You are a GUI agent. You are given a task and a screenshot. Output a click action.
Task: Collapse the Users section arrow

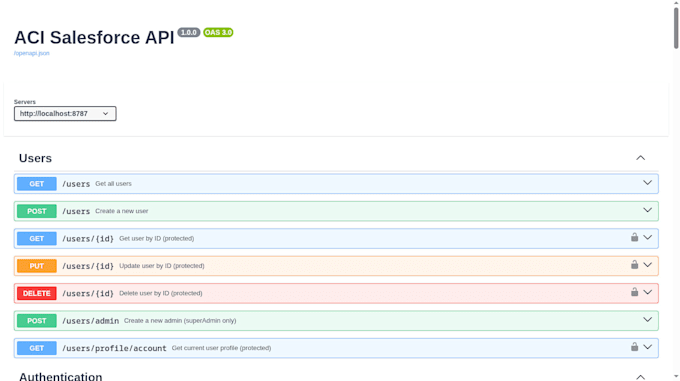coord(641,158)
